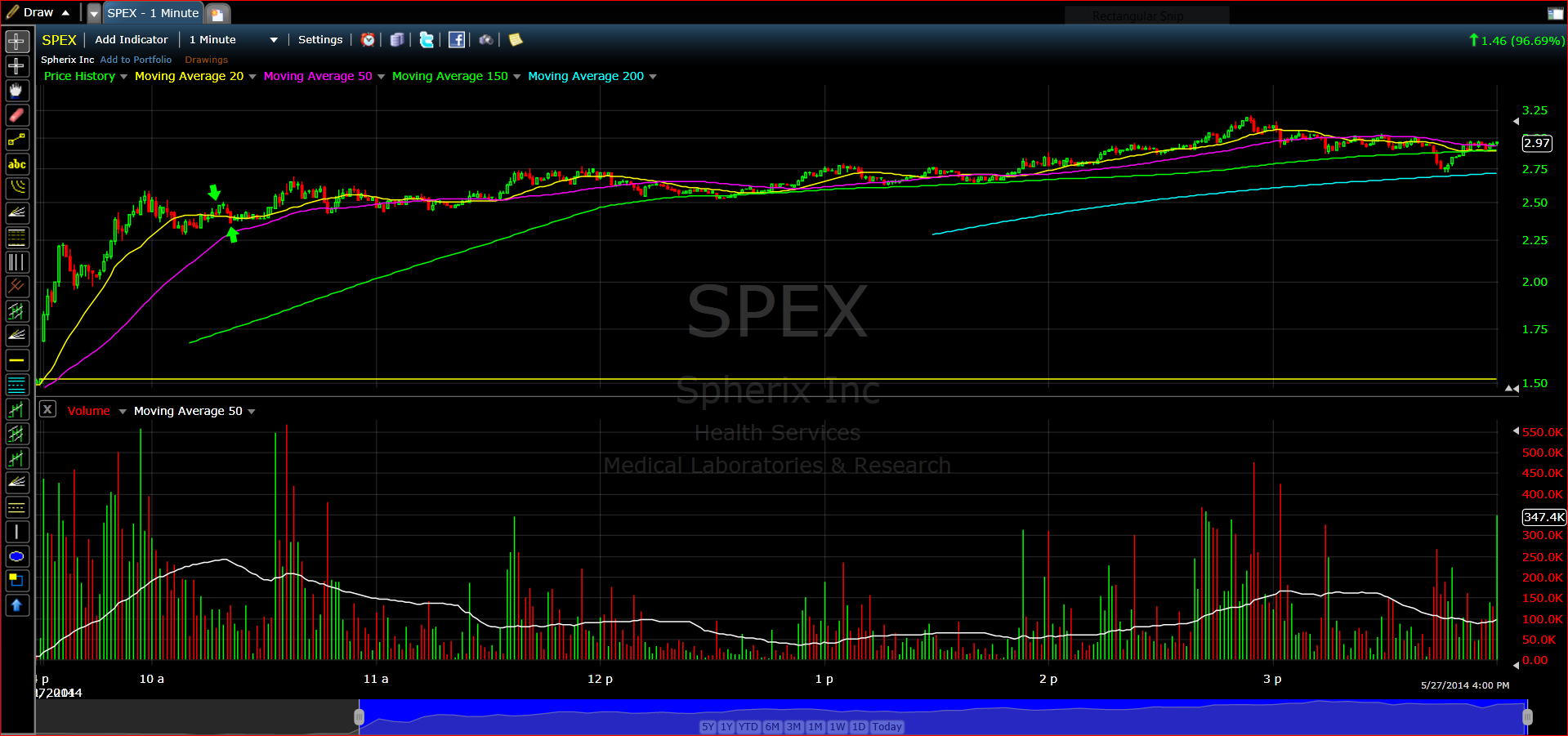
Task: Click the blue range overview strip
Action: click(x=943, y=716)
